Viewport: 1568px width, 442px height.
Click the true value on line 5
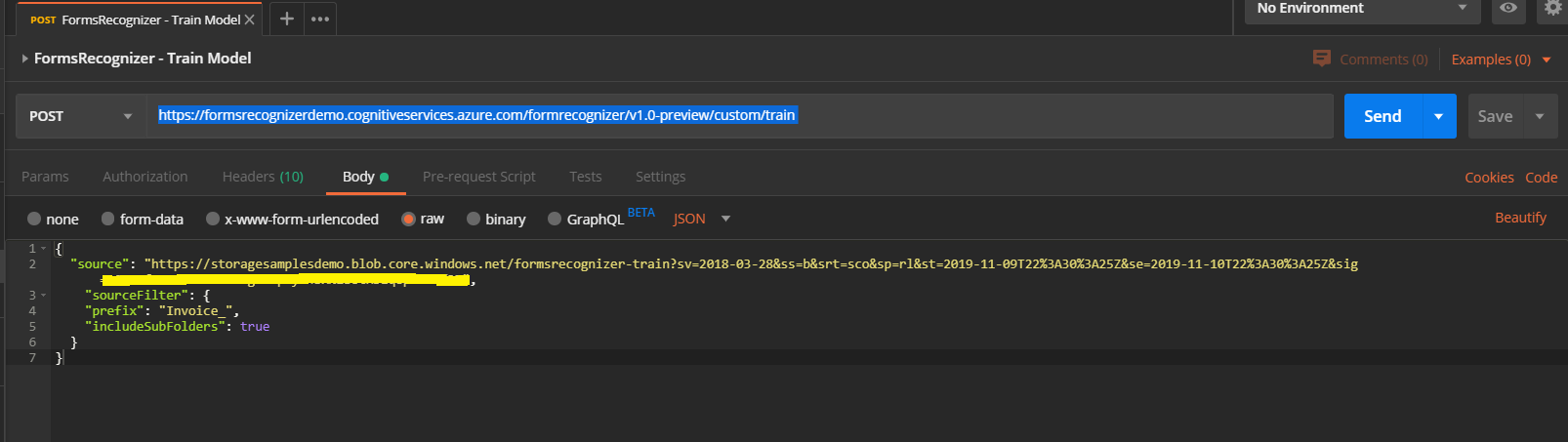coord(255,327)
